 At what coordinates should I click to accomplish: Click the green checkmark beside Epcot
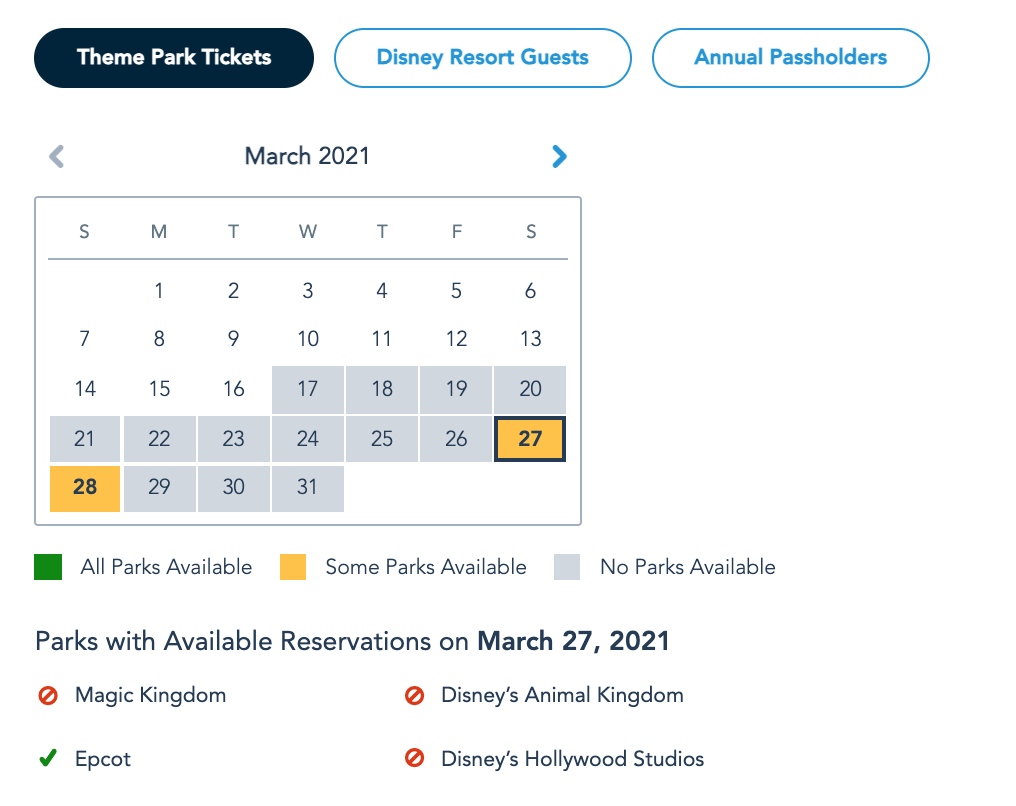point(47,759)
